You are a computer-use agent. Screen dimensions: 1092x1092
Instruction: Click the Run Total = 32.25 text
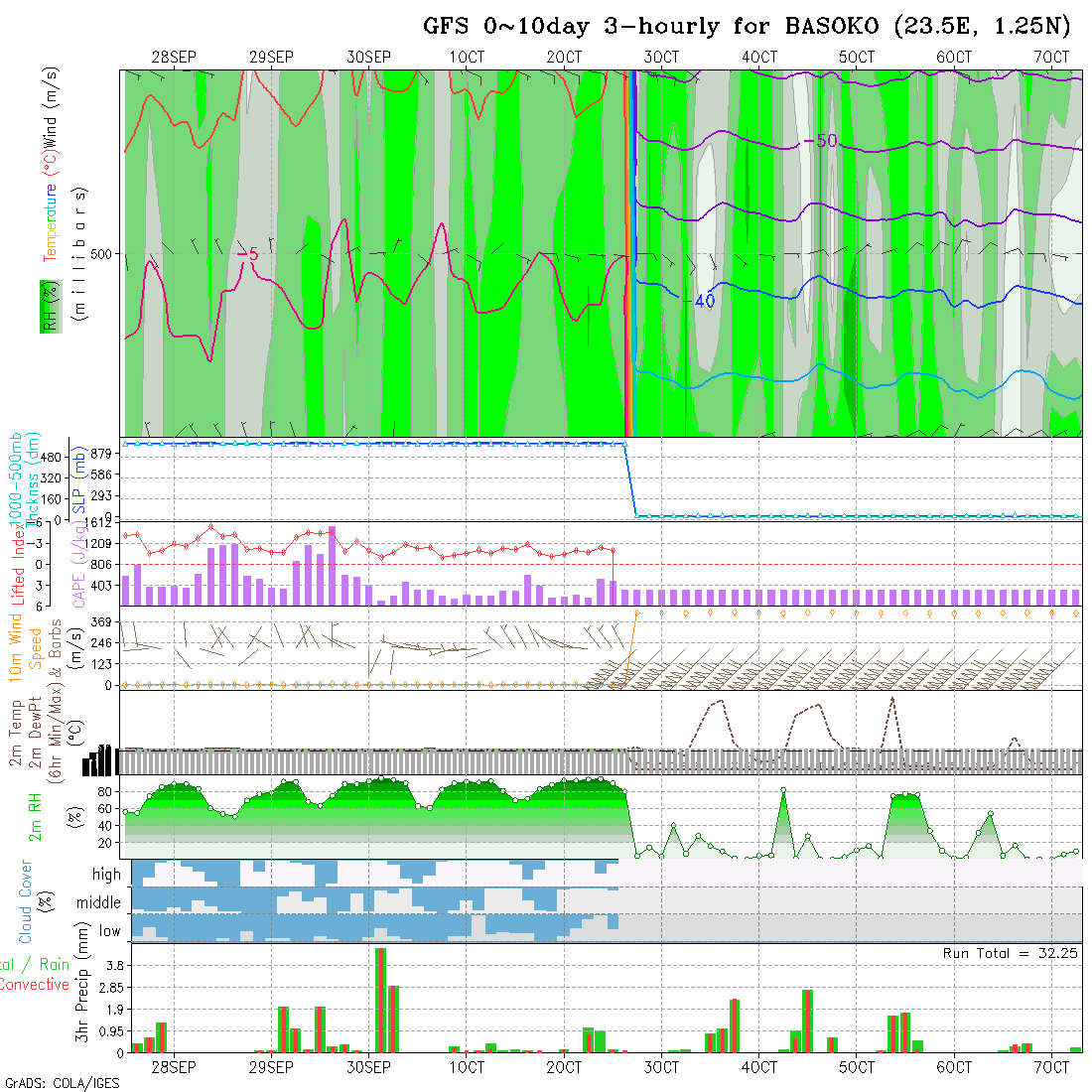(1011, 953)
